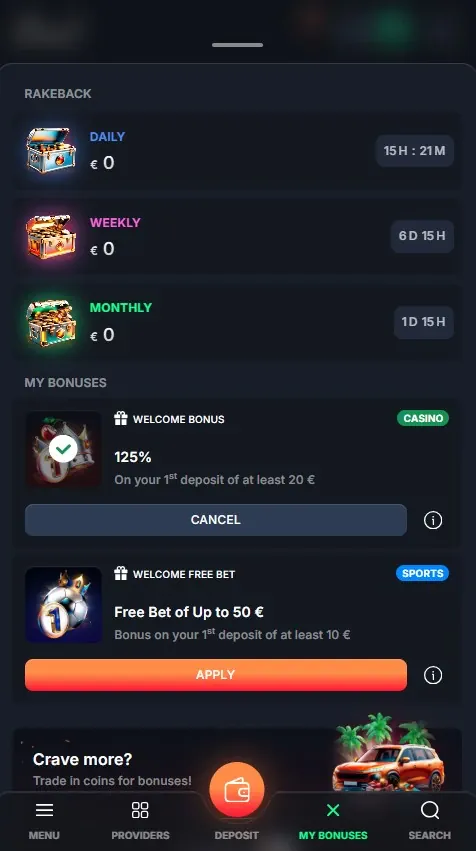
Task: Click the blue Sports tag badge
Action: (x=422, y=573)
